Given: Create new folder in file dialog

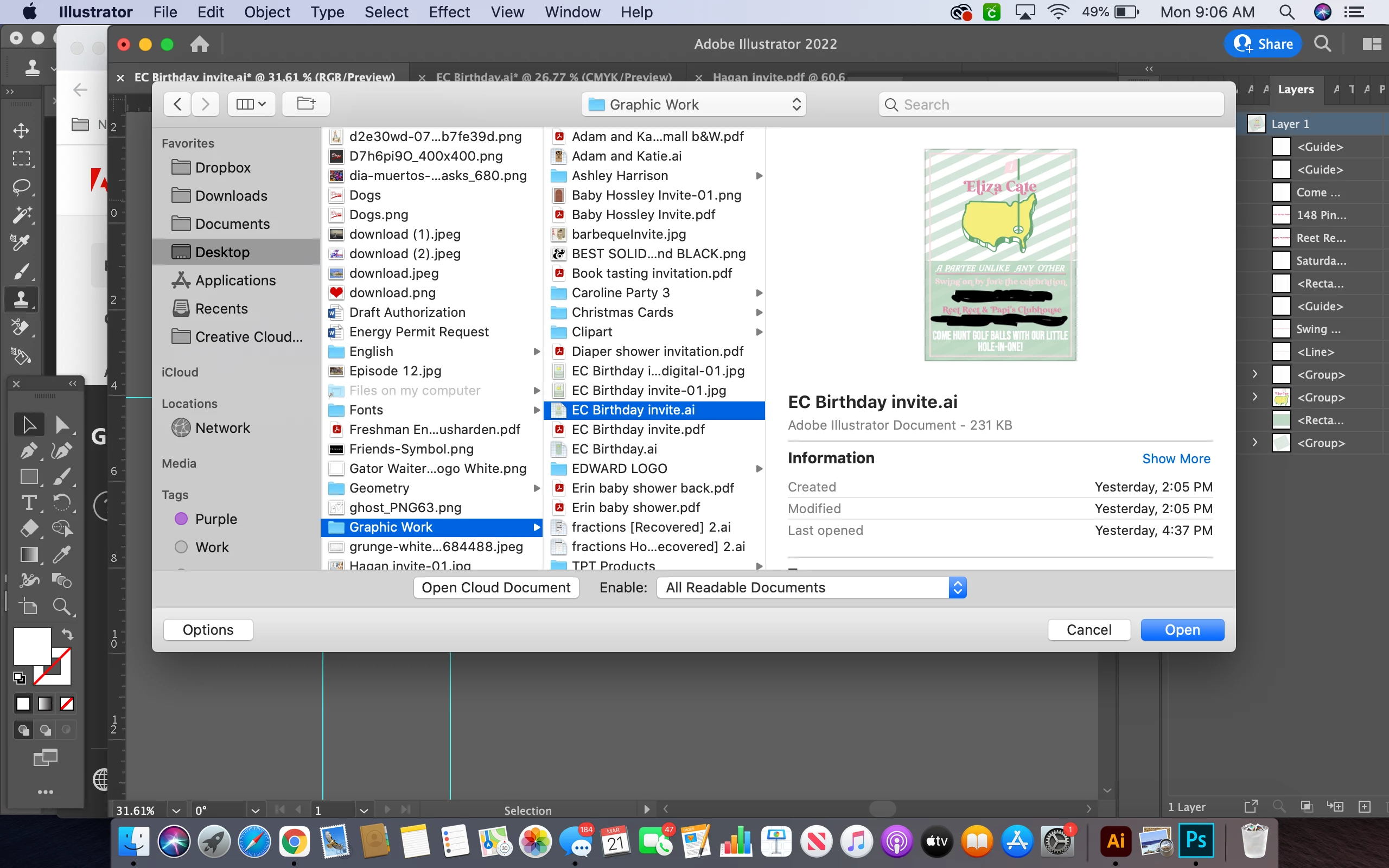Looking at the screenshot, I should [x=306, y=104].
